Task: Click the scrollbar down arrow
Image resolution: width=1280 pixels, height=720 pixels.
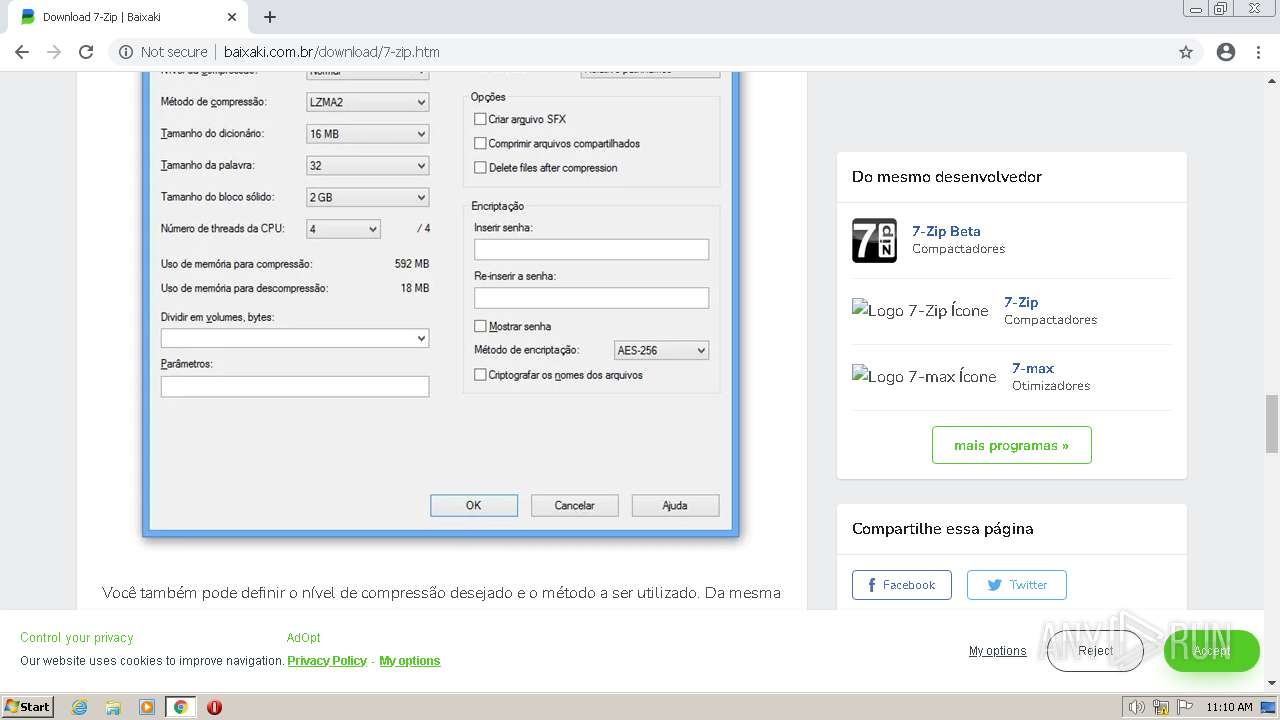Action: (1272, 683)
